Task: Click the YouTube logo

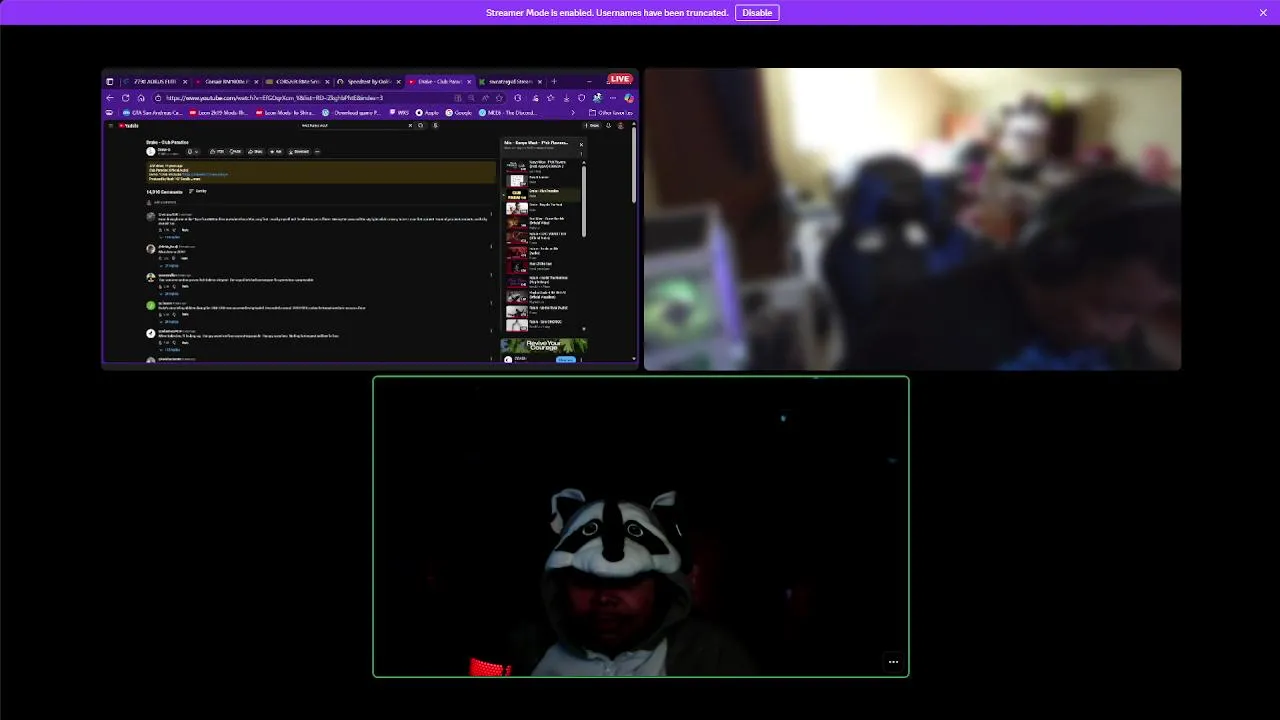Action: click(x=129, y=125)
